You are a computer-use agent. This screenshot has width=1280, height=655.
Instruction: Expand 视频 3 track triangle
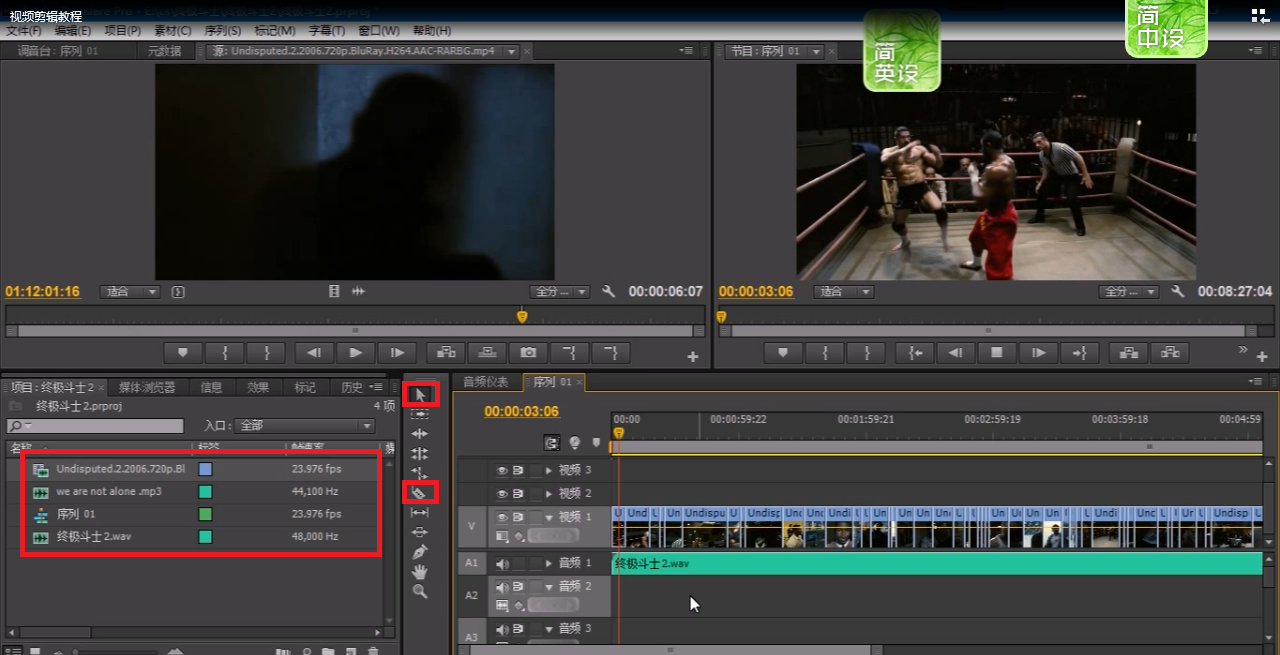click(x=548, y=470)
